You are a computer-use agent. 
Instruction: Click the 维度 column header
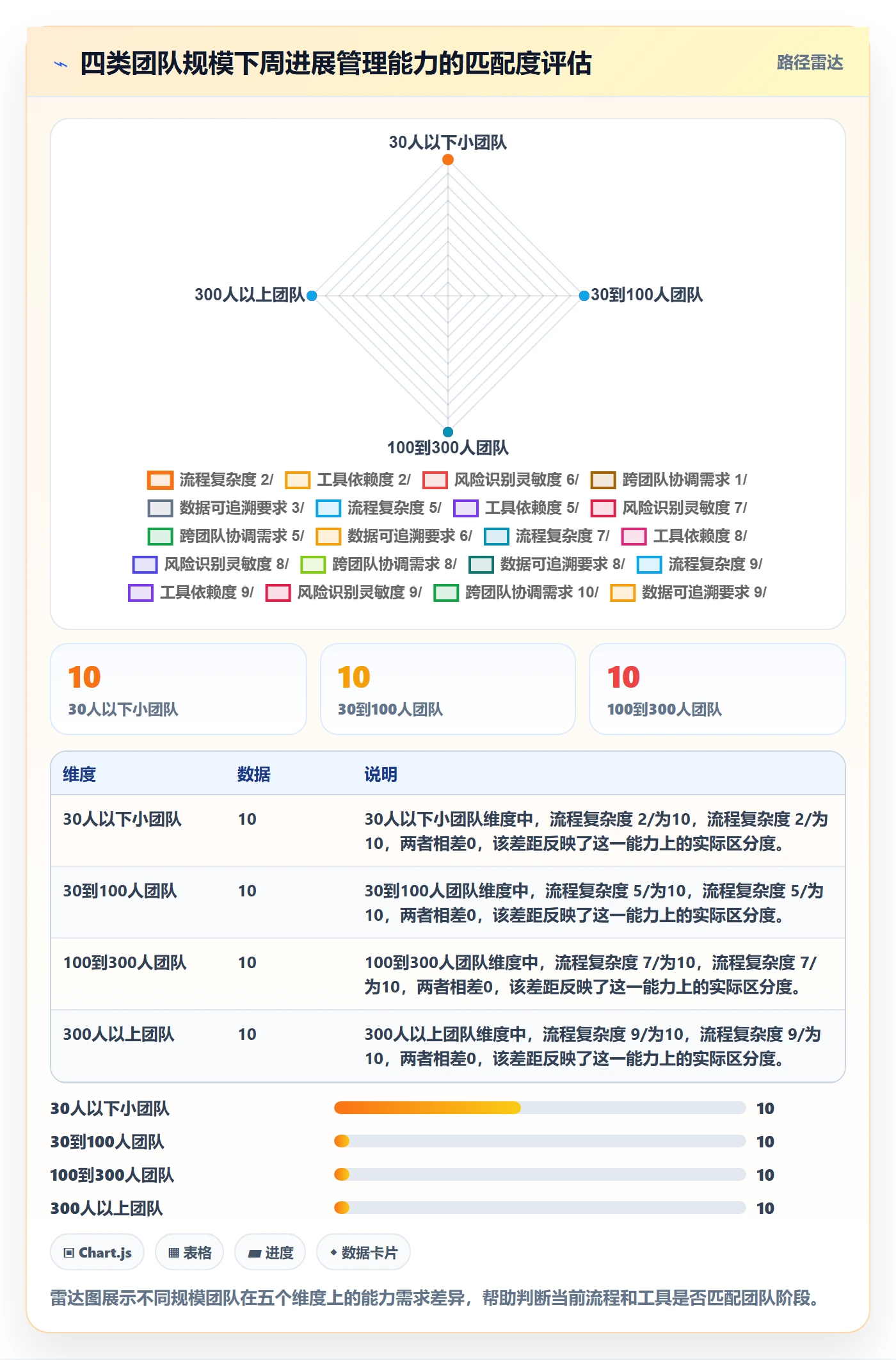click(79, 774)
